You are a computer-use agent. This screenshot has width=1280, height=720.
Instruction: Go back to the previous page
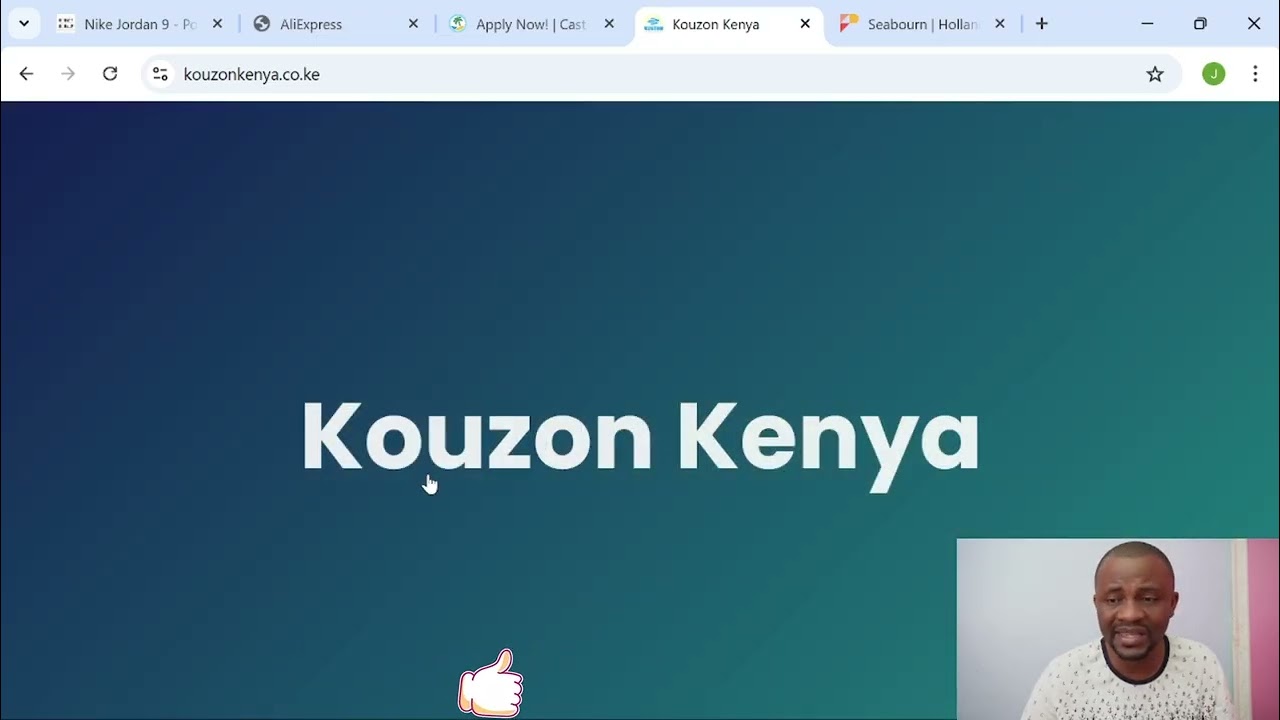coord(27,74)
